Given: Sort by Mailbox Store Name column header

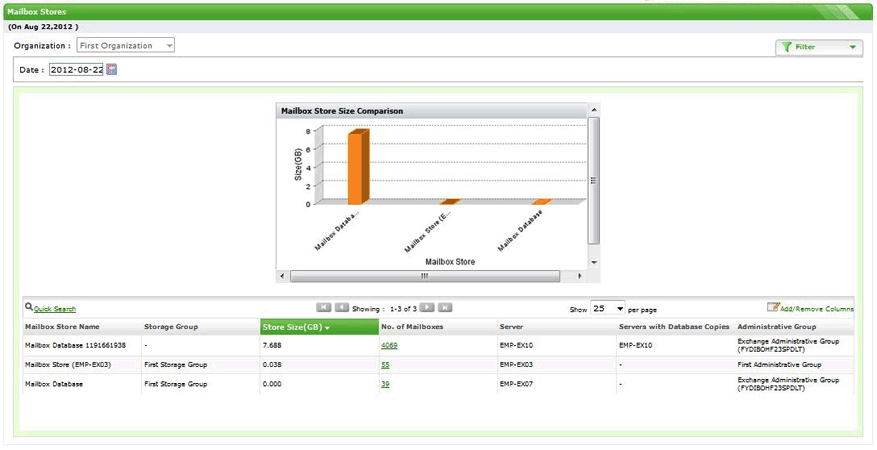Looking at the screenshot, I should pos(62,326).
